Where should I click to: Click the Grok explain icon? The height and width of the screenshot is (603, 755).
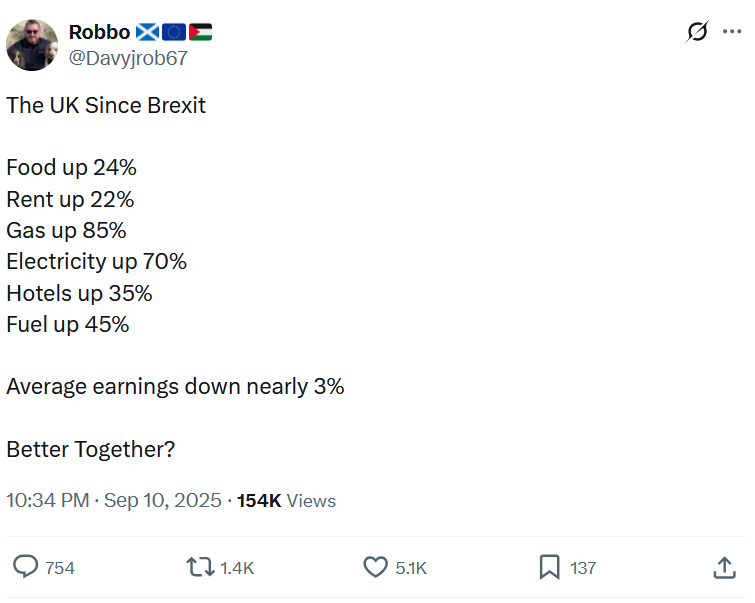click(698, 32)
